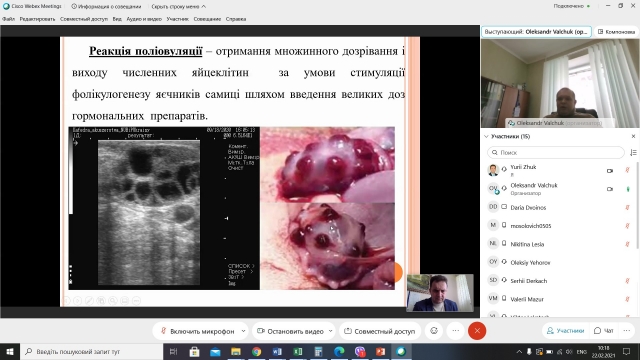
Task: Click Yurii Zhuk's avatar photo
Action: pyautogui.click(x=493, y=169)
